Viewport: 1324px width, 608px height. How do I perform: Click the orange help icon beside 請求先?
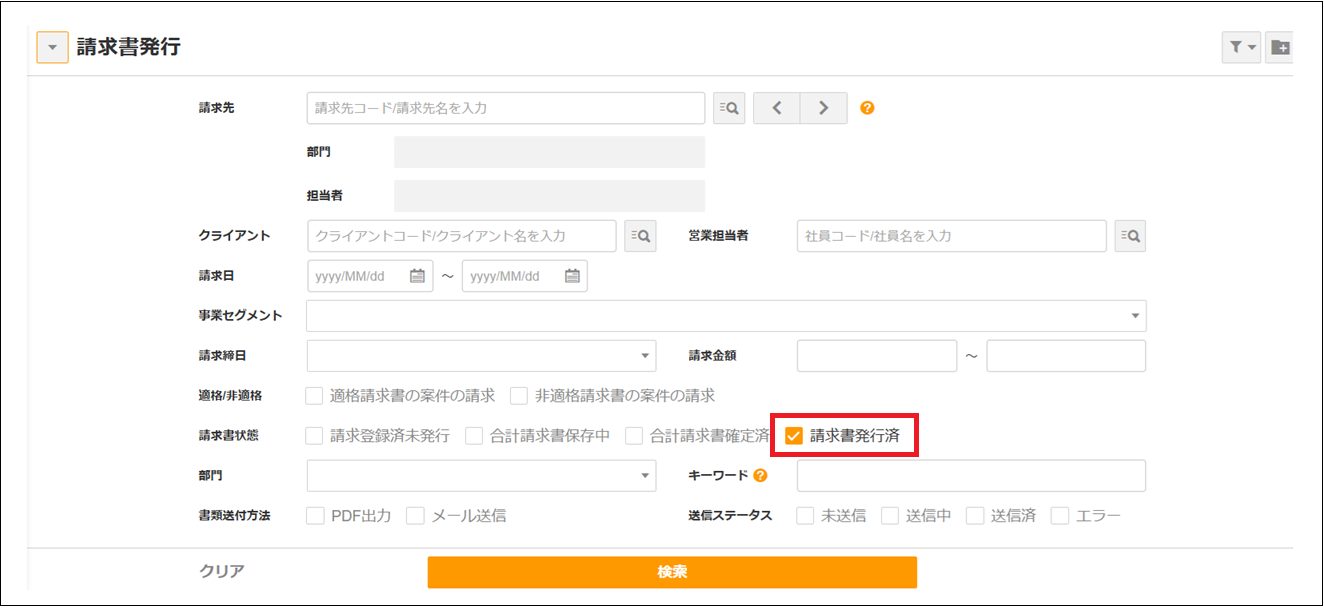pos(868,108)
